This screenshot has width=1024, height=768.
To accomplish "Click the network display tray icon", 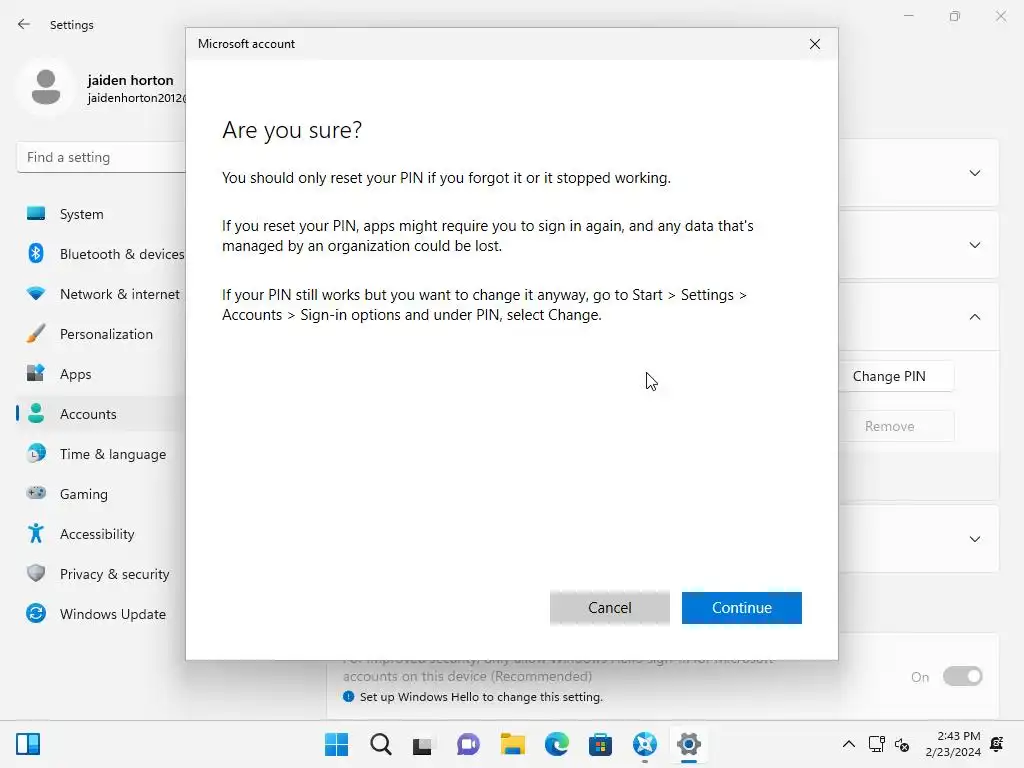I will (x=876, y=744).
